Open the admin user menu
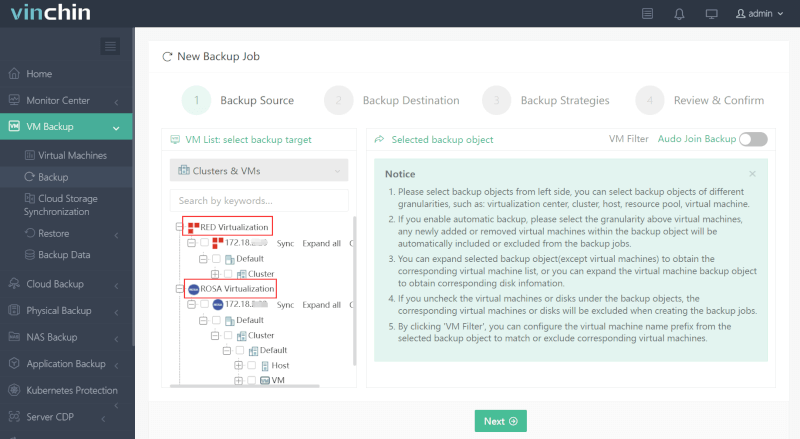This screenshot has height=439, width=800. pyautogui.click(x=759, y=14)
